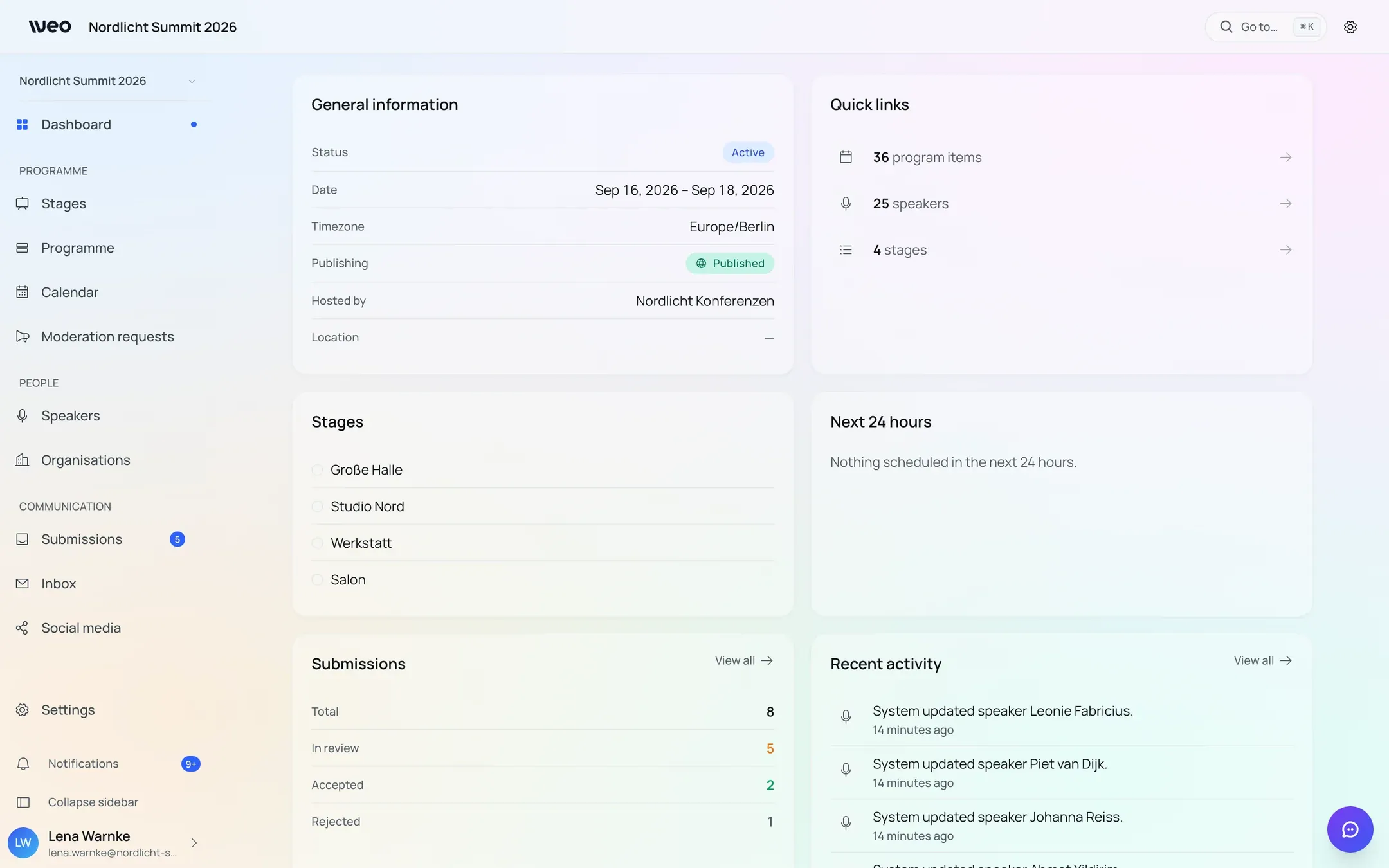Select the Salon stage circle
Viewport: 1389px width, 868px height.
(317, 580)
